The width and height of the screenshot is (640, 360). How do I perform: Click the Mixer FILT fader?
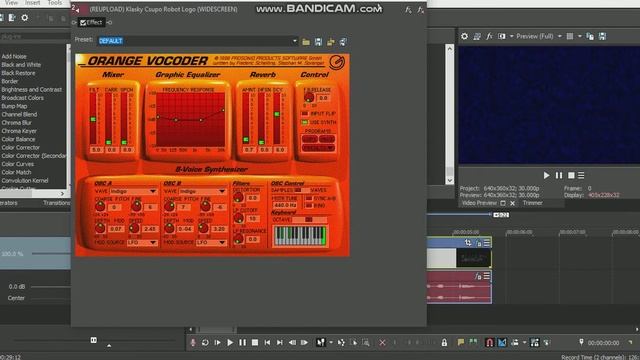point(93,119)
